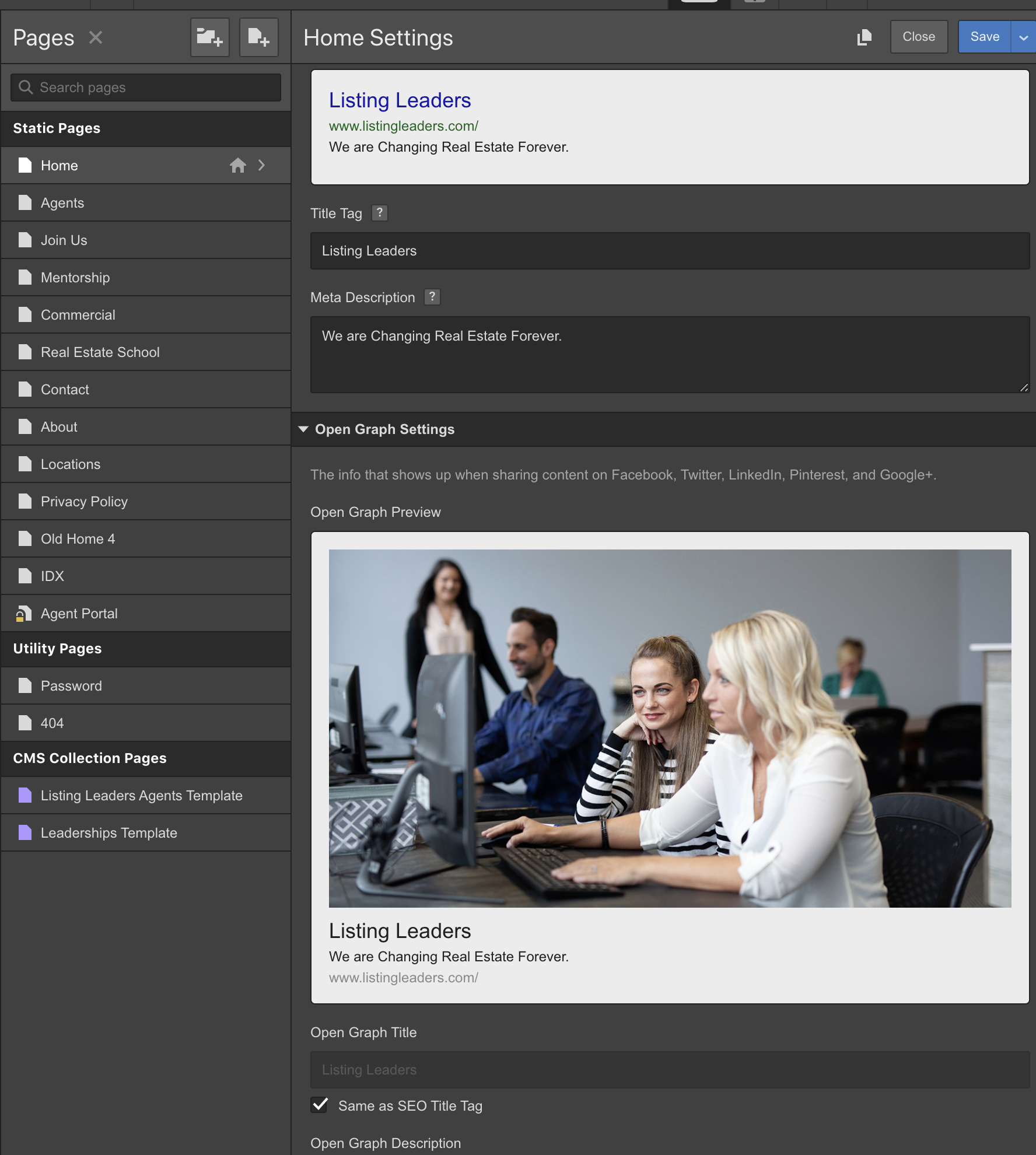Image resolution: width=1036 pixels, height=1155 pixels.
Task: Open the 404 utility page
Action: [x=146, y=723]
